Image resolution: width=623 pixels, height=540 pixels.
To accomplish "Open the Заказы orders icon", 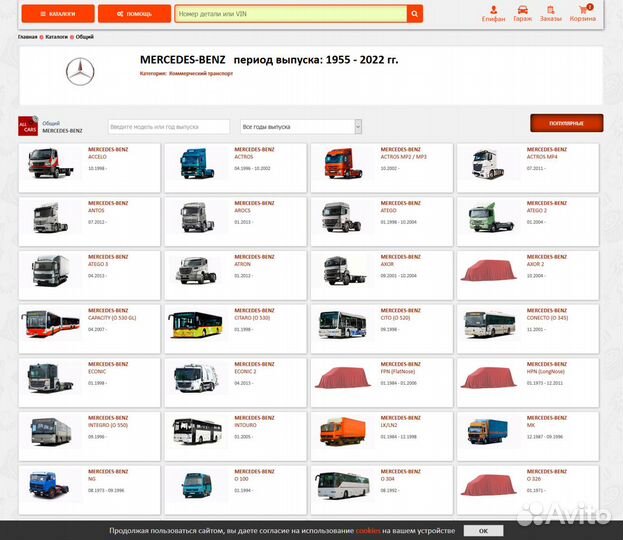I will tap(550, 14).
